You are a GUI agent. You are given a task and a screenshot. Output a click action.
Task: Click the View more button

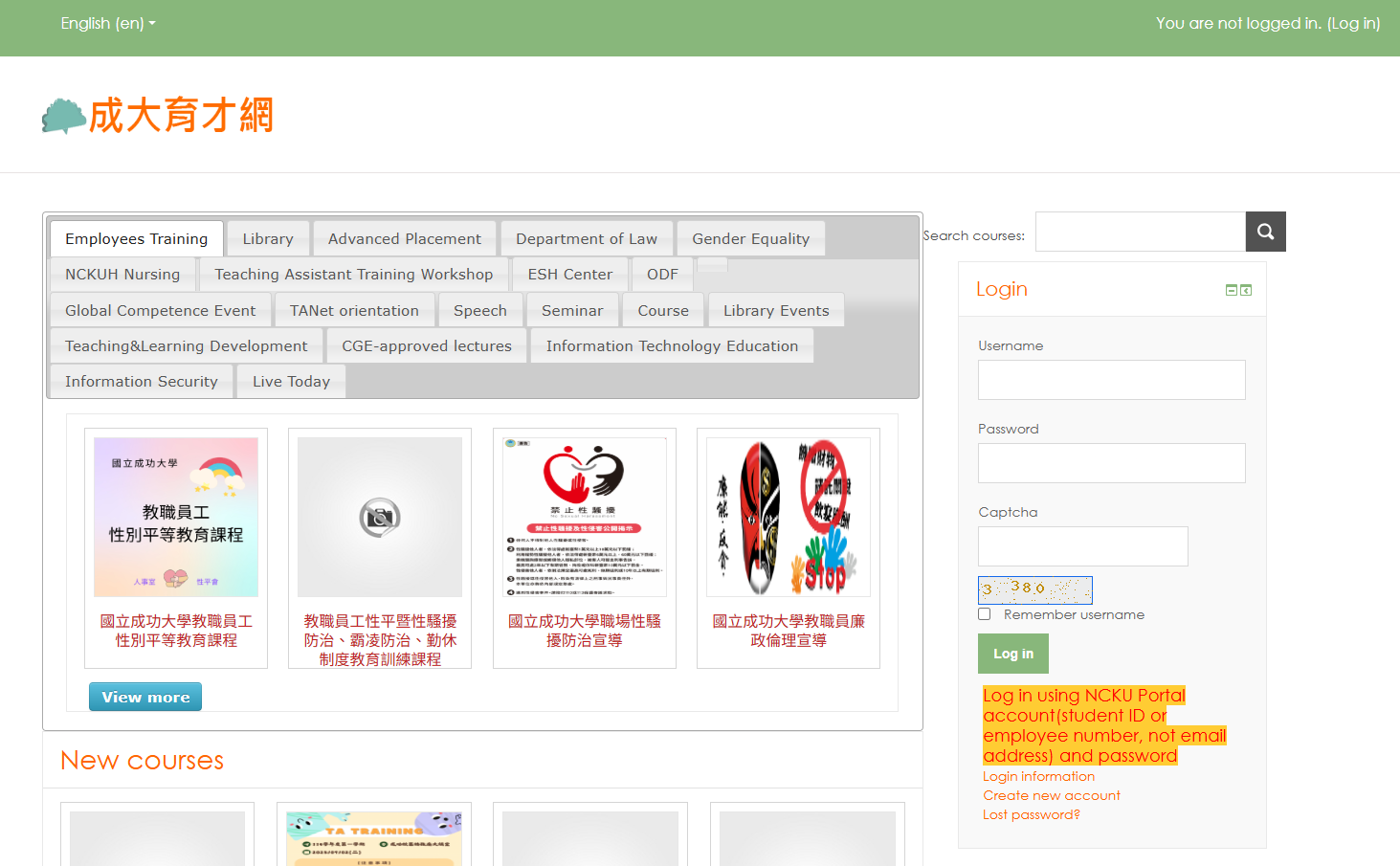point(145,697)
